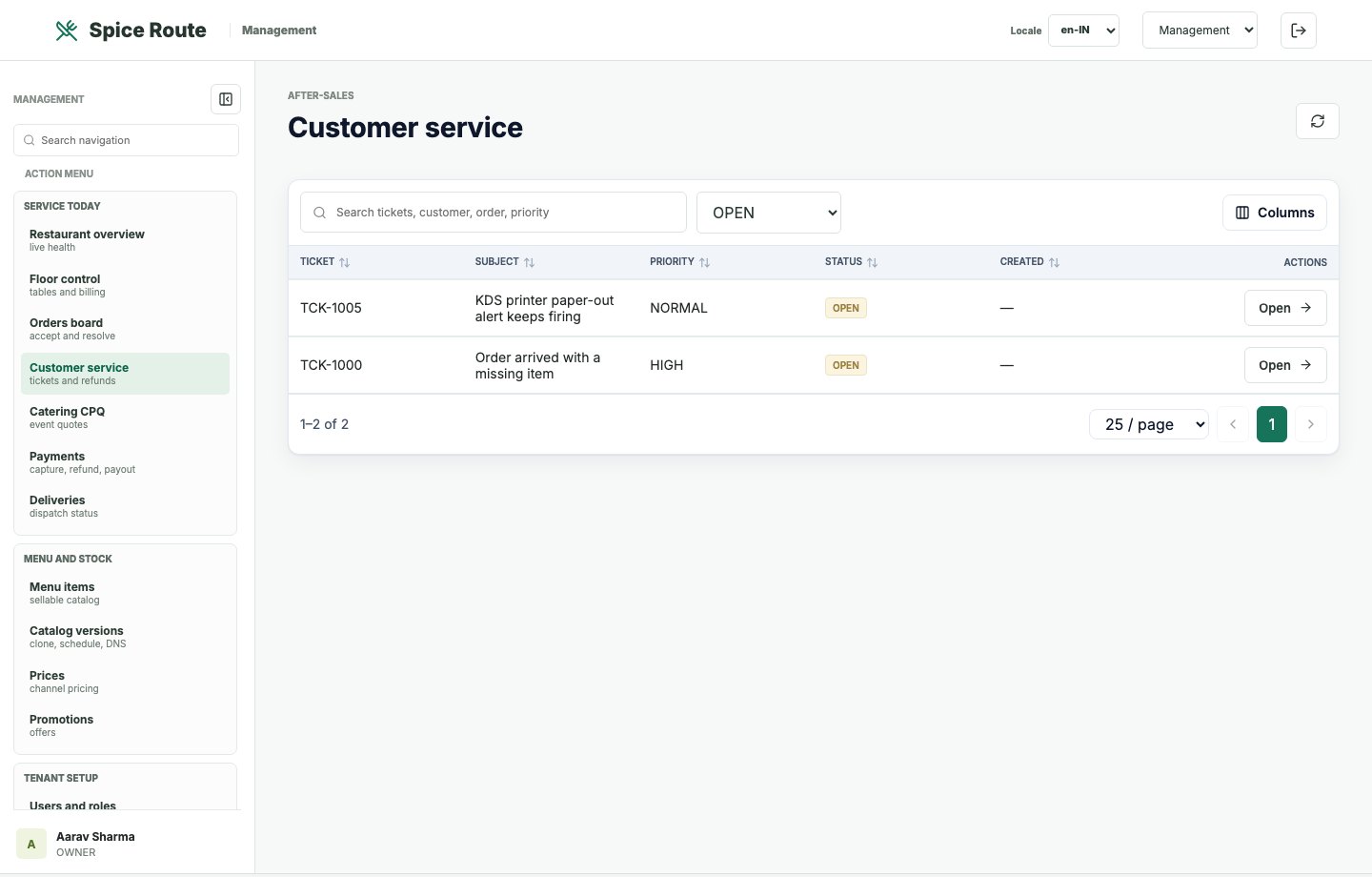Open the Locale en-IN dropdown

pos(1083,31)
